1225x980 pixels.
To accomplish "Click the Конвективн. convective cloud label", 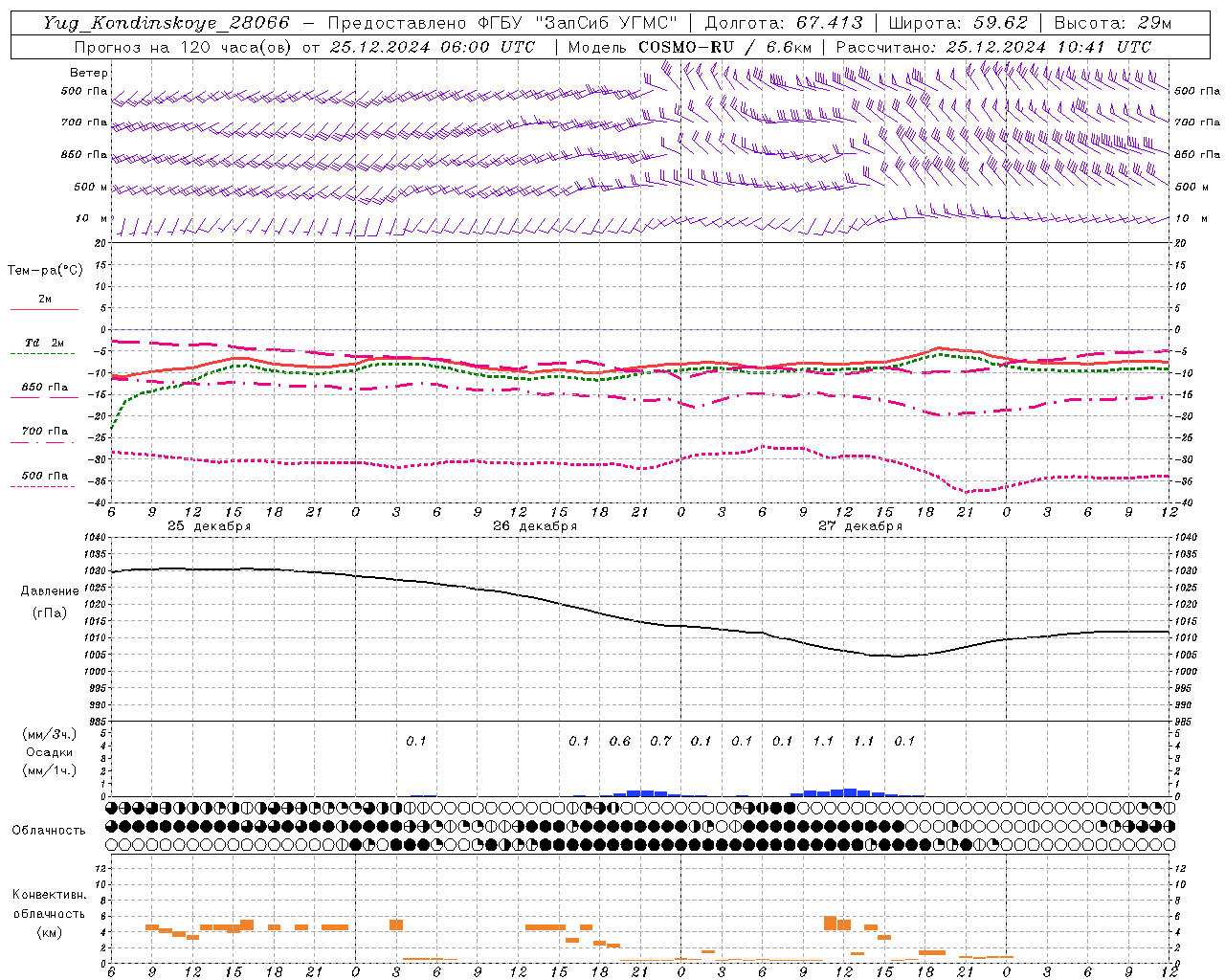I will [x=49, y=895].
